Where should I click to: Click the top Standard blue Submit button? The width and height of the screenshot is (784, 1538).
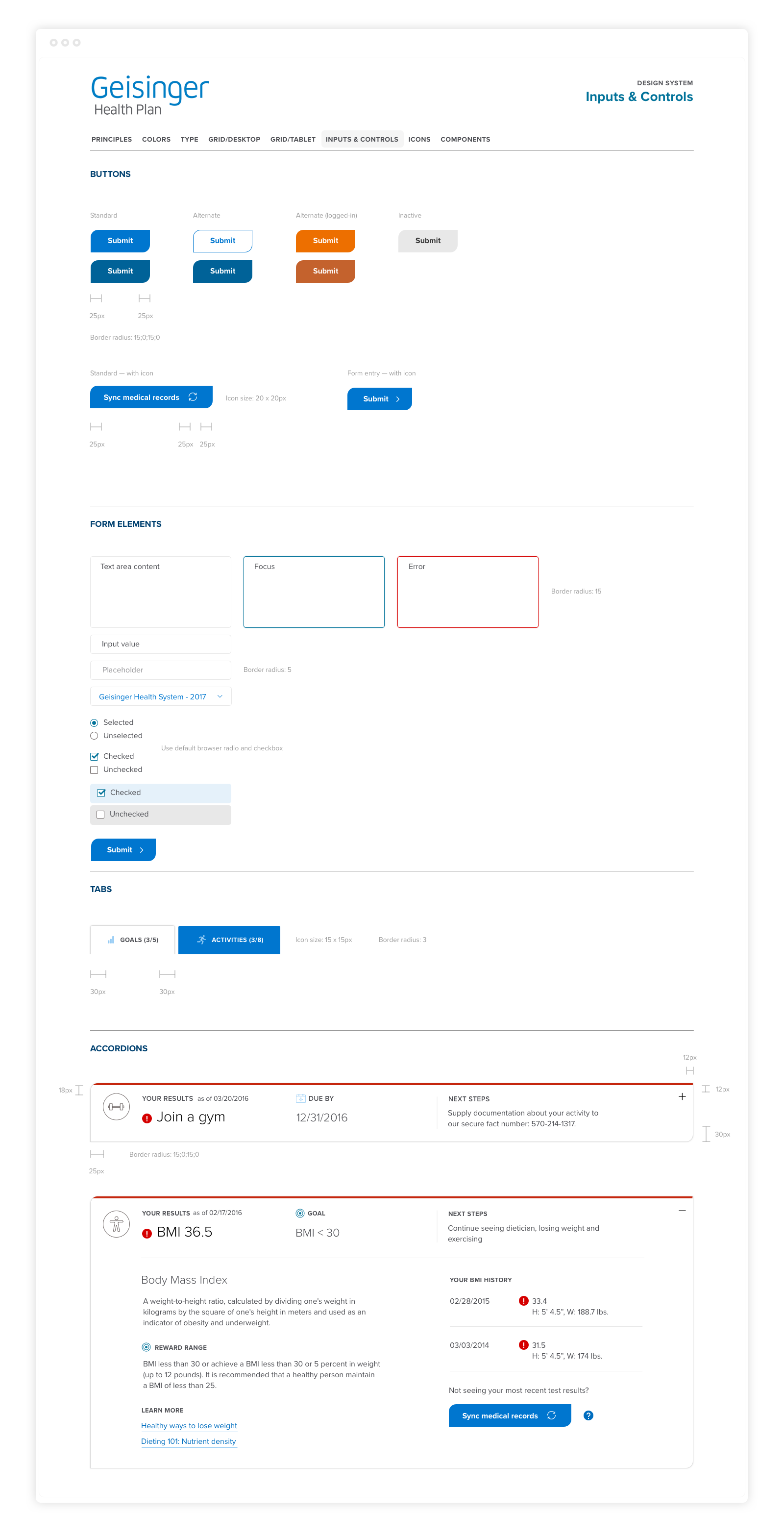120,241
